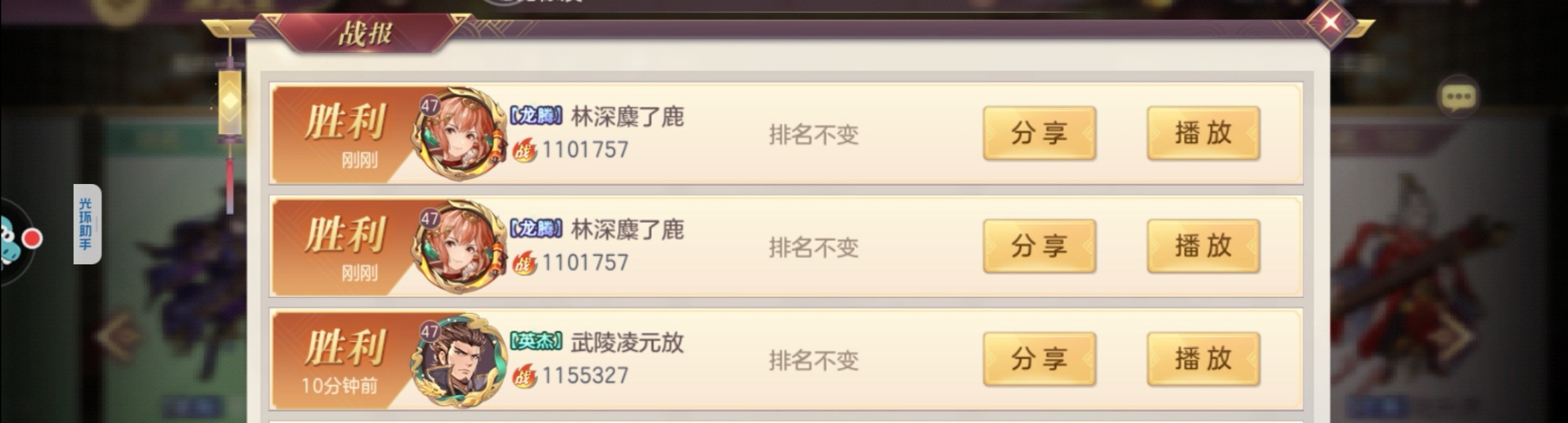
Task: Play the 武陵凌元放 battle replay
Action: pyautogui.click(x=1203, y=359)
